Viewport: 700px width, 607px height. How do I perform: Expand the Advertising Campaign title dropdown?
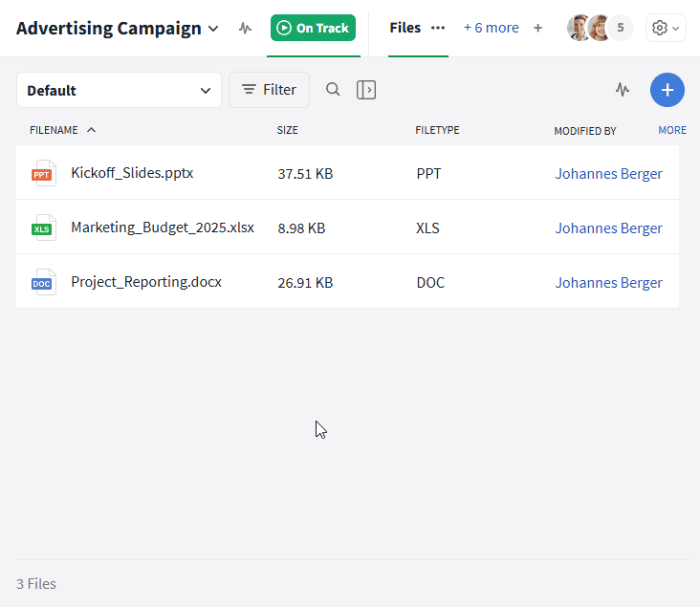click(x=213, y=29)
